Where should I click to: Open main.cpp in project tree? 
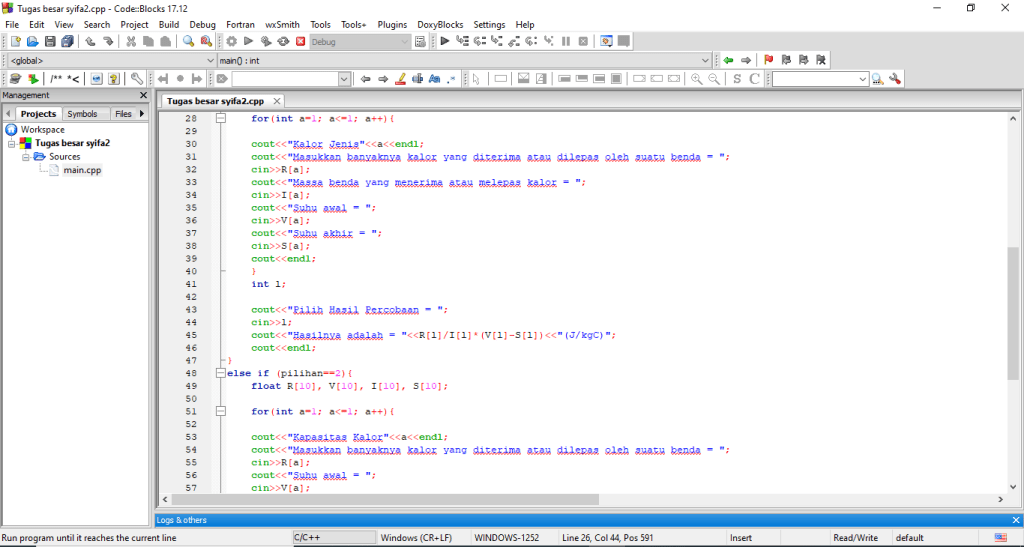[82, 170]
